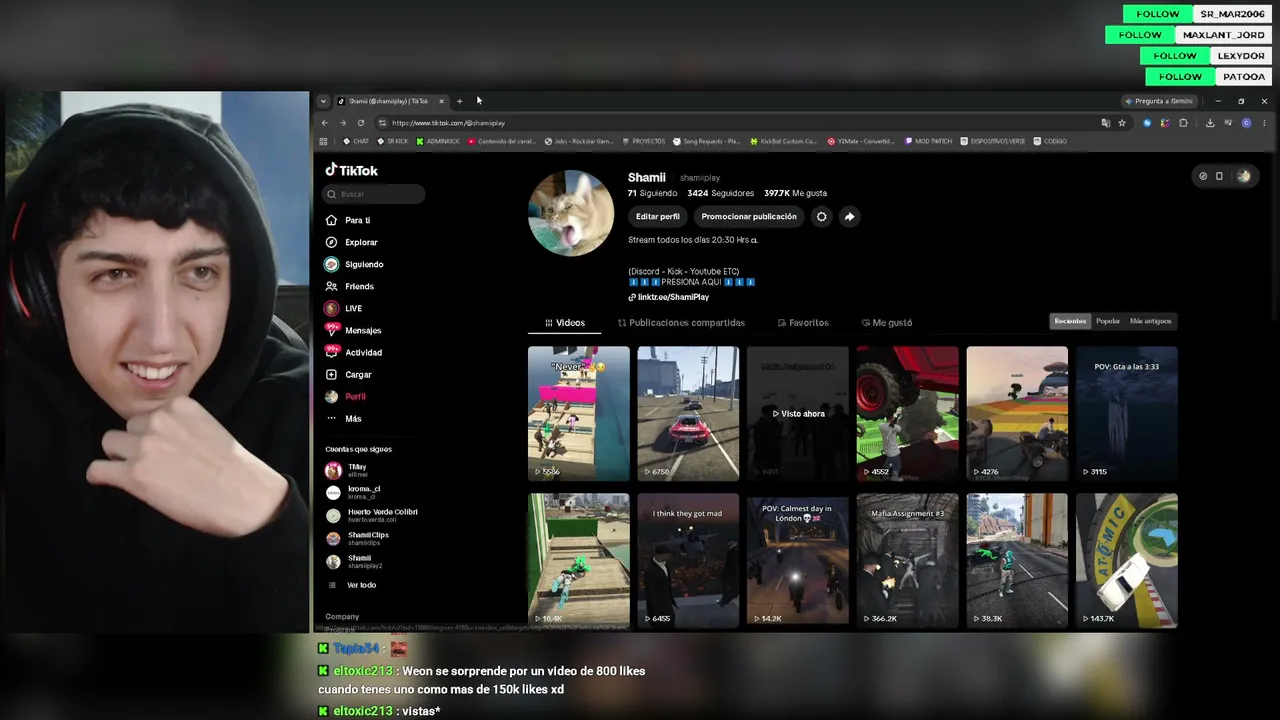Open the ADMINKICK bookmark
Image resolution: width=1280 pixels, height=720 pixels.
(x=438, y=141)
